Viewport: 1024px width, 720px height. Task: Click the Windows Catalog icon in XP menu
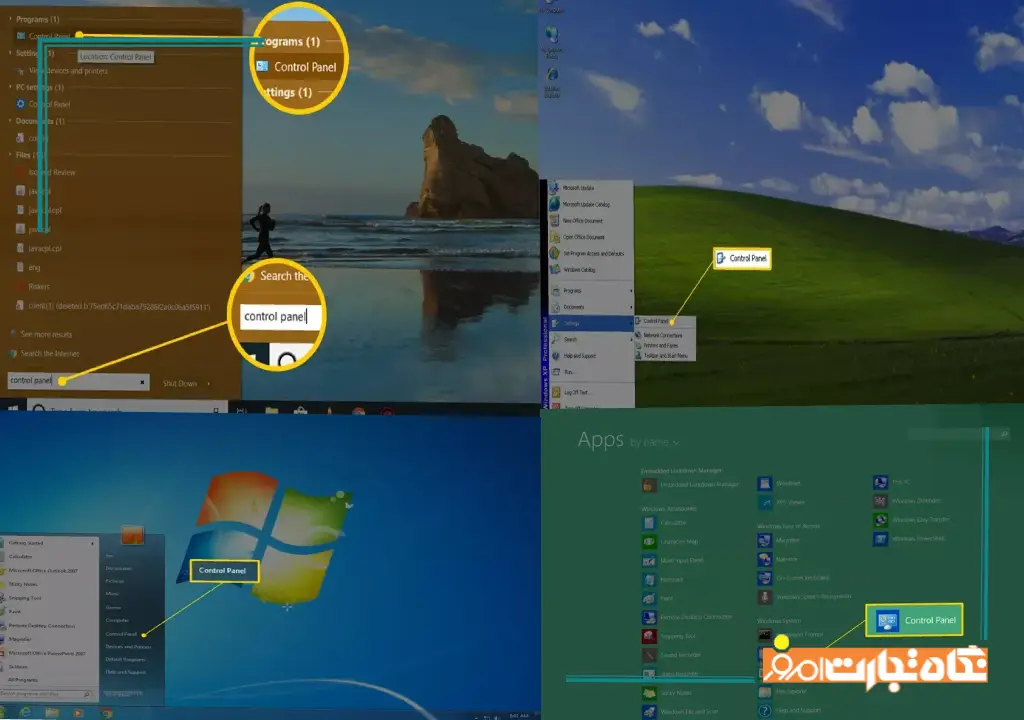(x=556, y=270)
